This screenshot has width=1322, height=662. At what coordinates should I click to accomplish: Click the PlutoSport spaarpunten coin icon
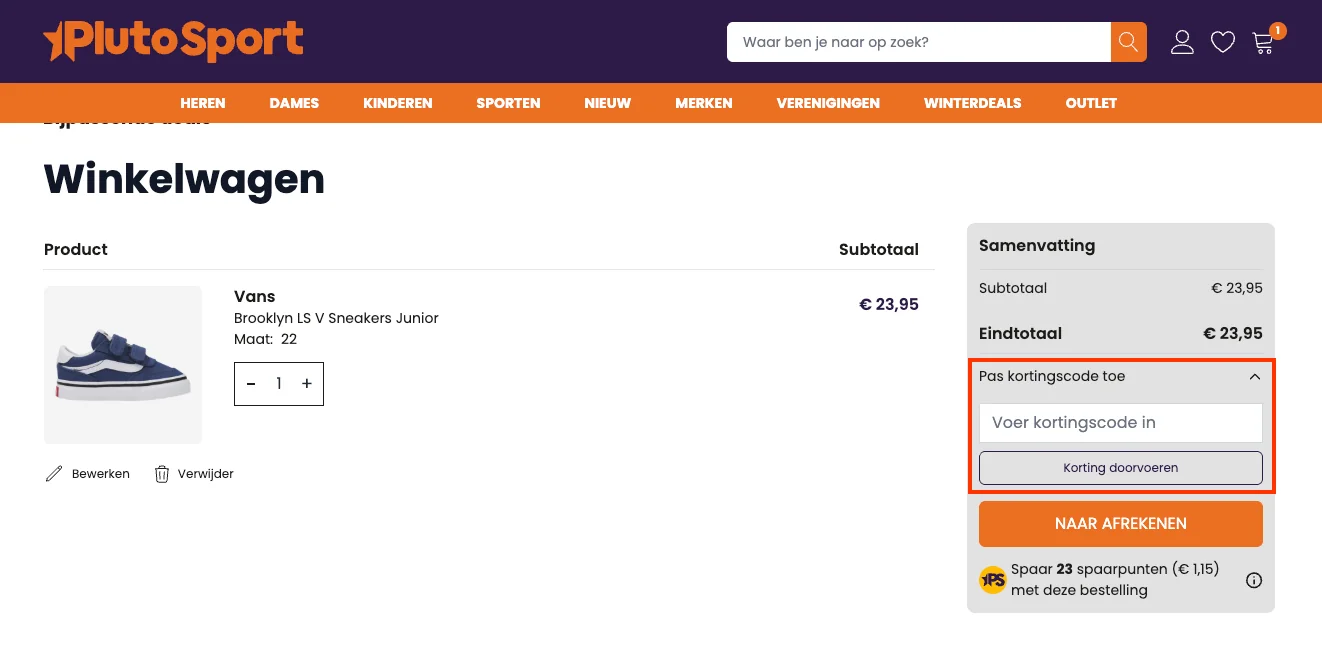992,579
